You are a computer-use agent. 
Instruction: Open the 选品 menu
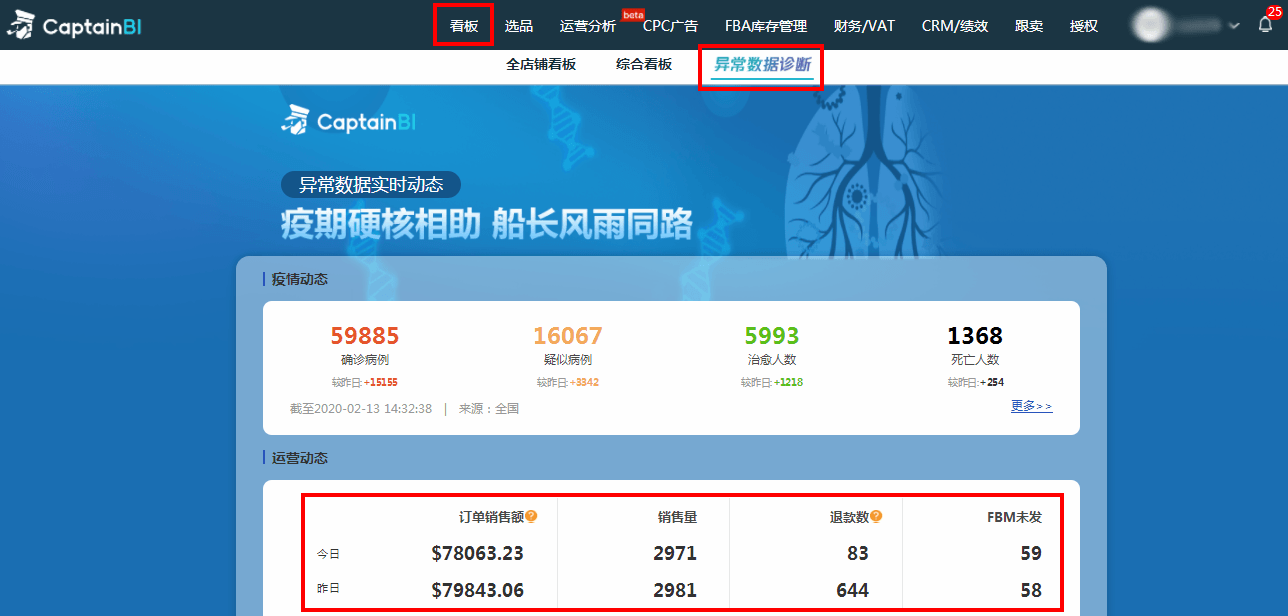coord(519,26)
